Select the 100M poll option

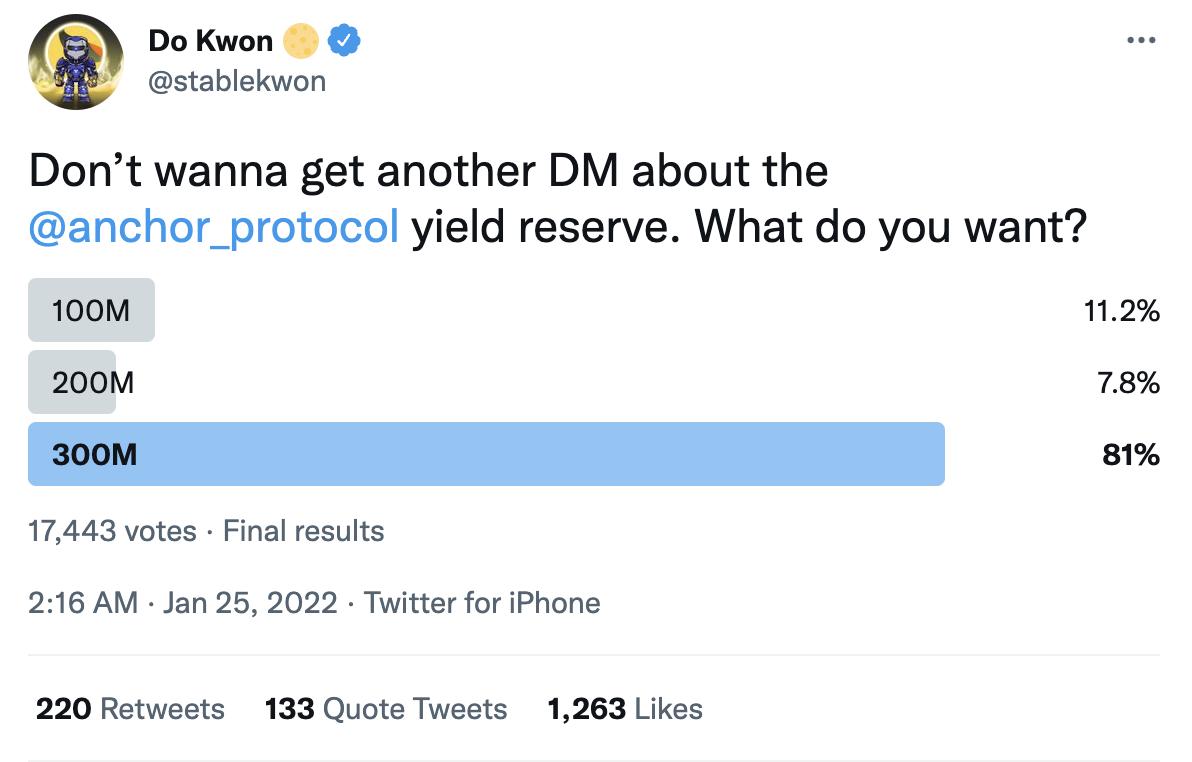pos(91,310)
